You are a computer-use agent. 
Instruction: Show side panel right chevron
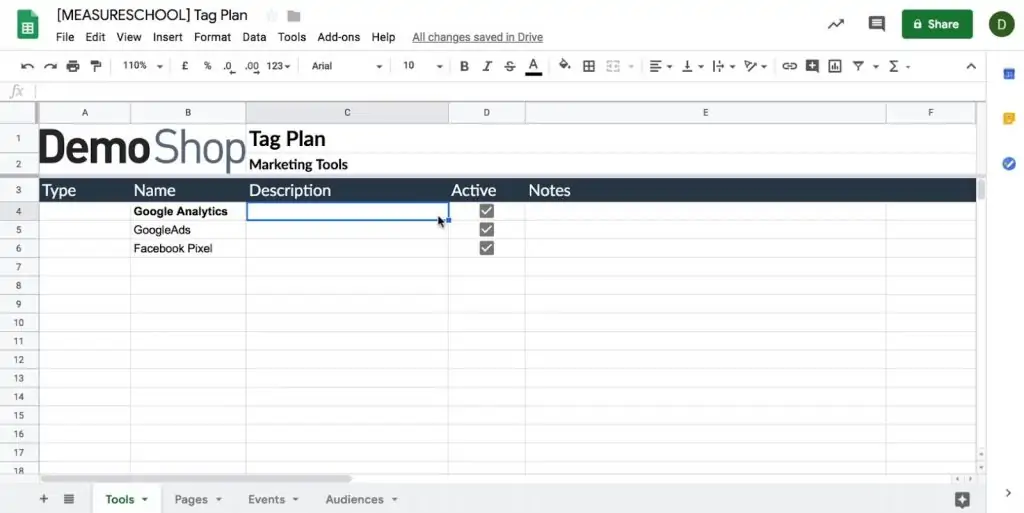1008,493
